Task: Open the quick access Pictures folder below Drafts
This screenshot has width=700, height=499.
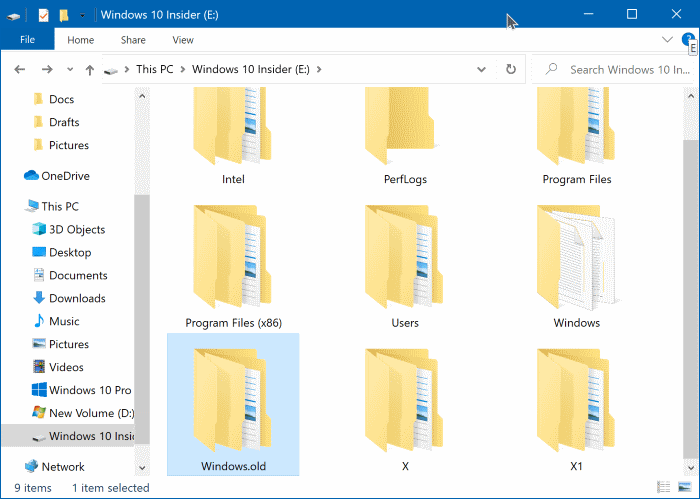Action: pyautogui.click(x=61, y=145)
